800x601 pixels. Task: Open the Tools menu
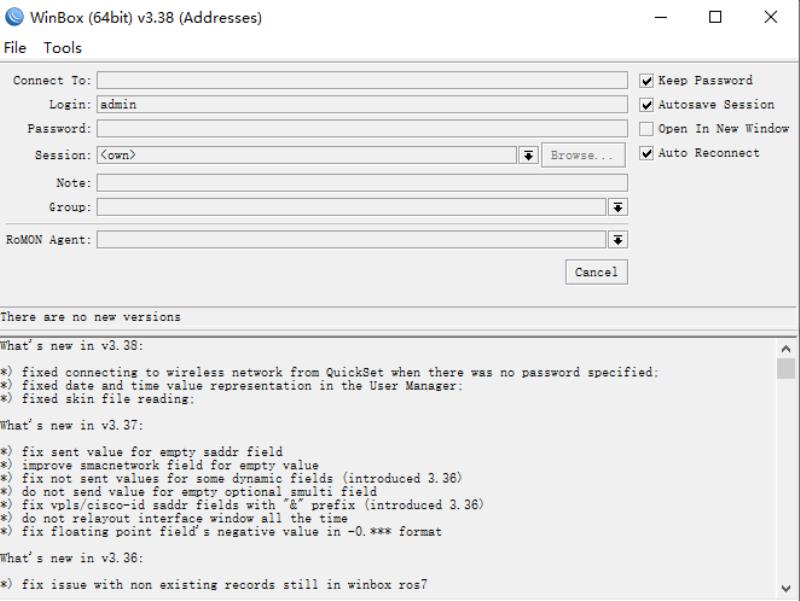click(x=62, y=47)
